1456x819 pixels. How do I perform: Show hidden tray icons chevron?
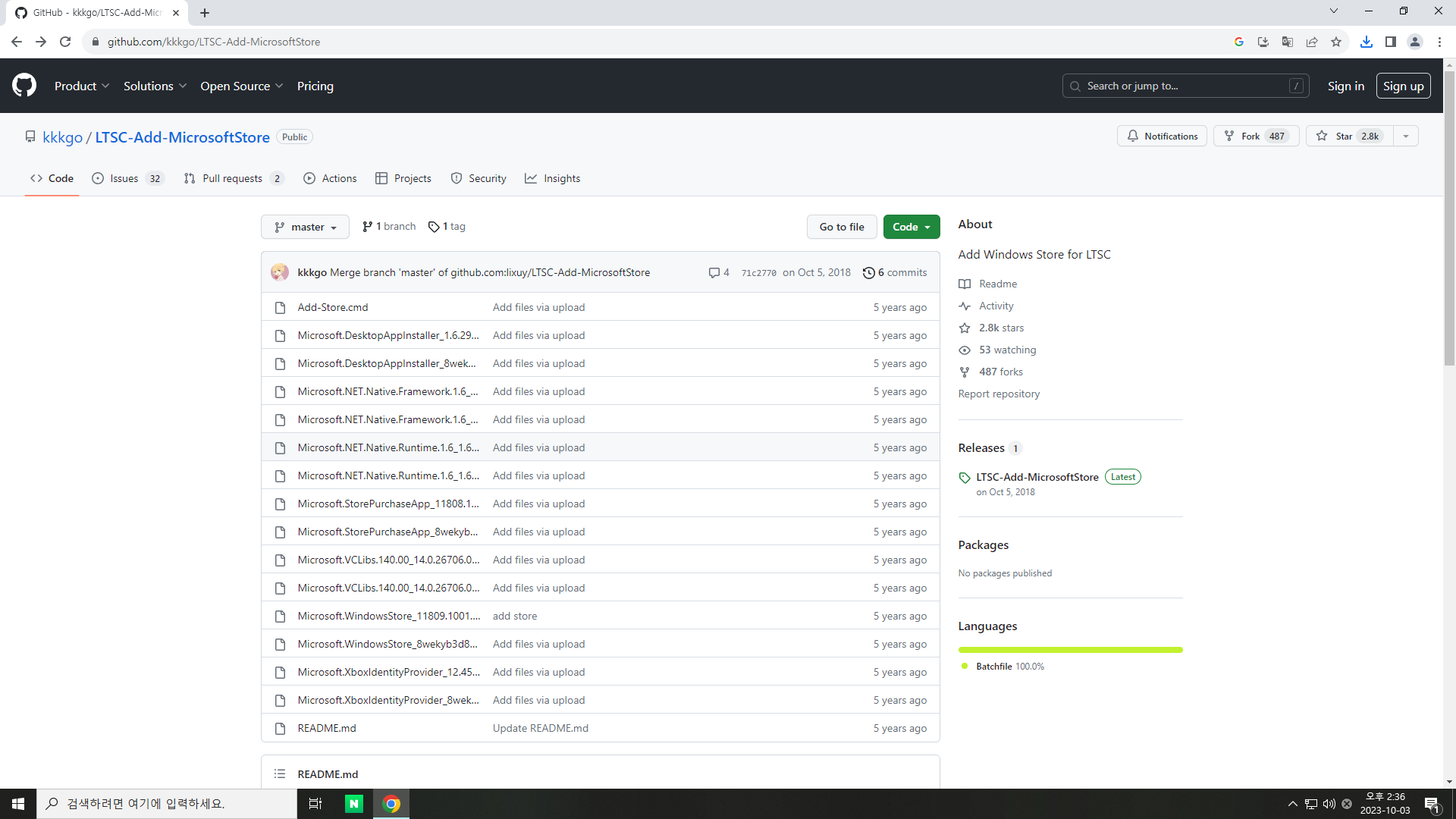1293,804
